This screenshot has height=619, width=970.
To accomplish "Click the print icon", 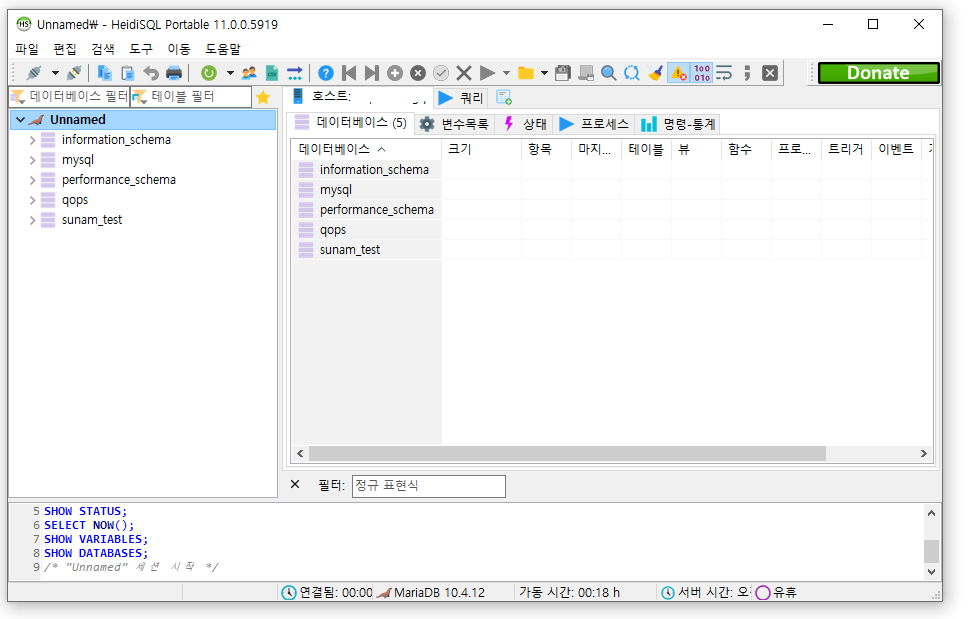I will [174, 73].
